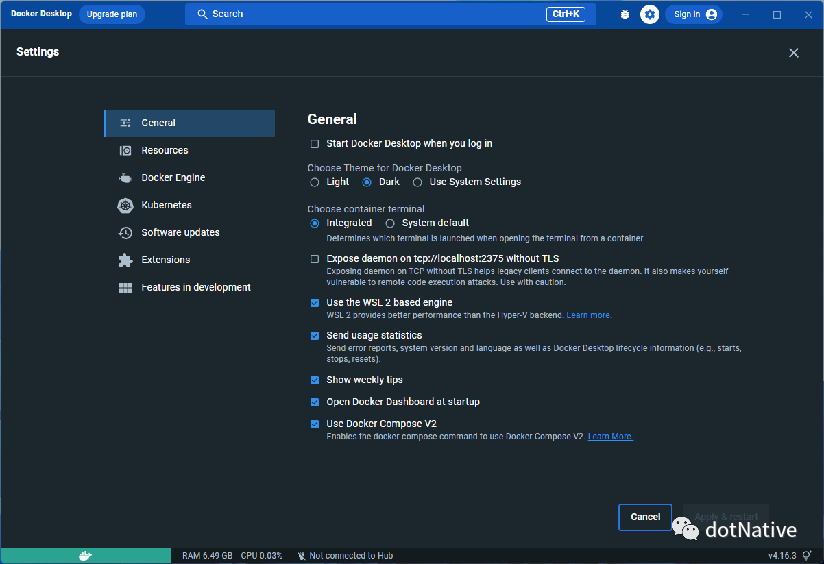Click the Docker Engine whale icon

point(125,178)
